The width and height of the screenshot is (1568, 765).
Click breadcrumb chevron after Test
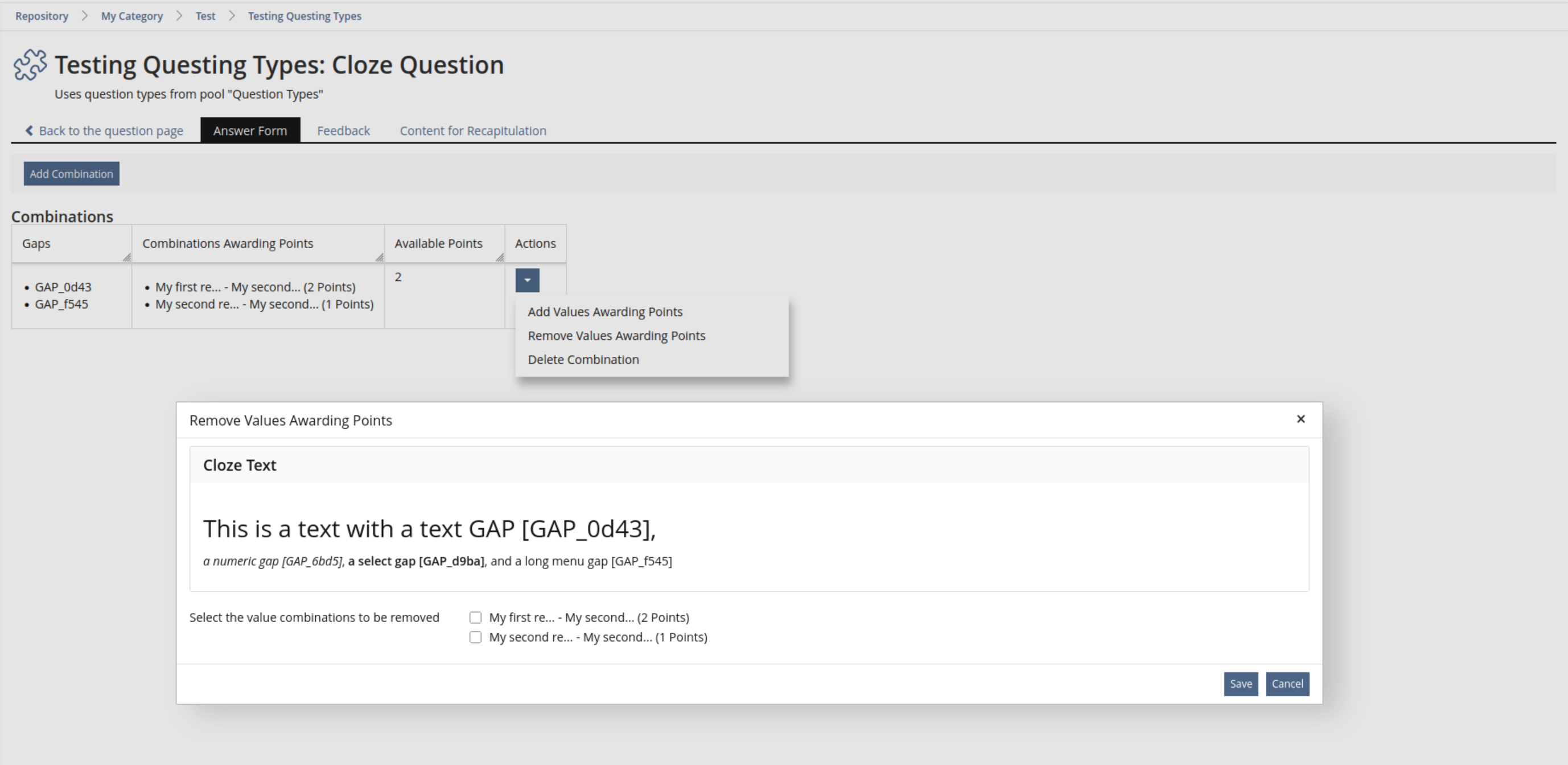click(232, 16)
